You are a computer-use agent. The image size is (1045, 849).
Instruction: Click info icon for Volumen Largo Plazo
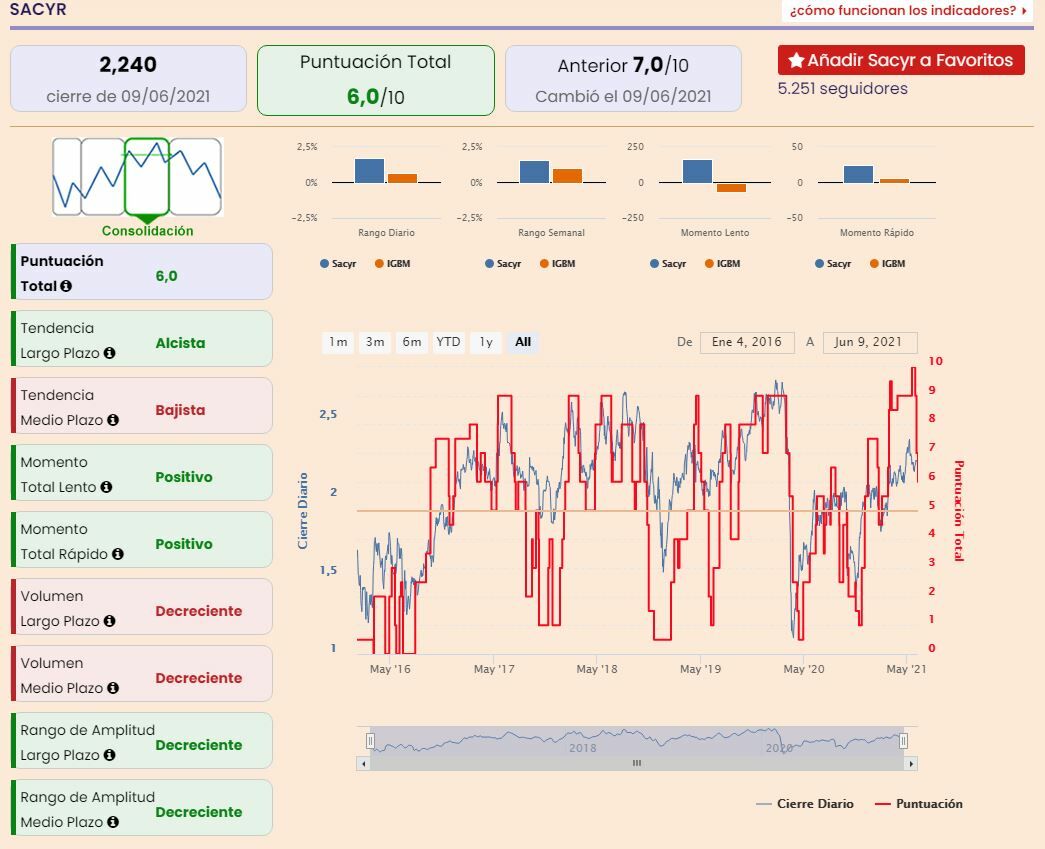pyautogui.click(x=109, y=621)
